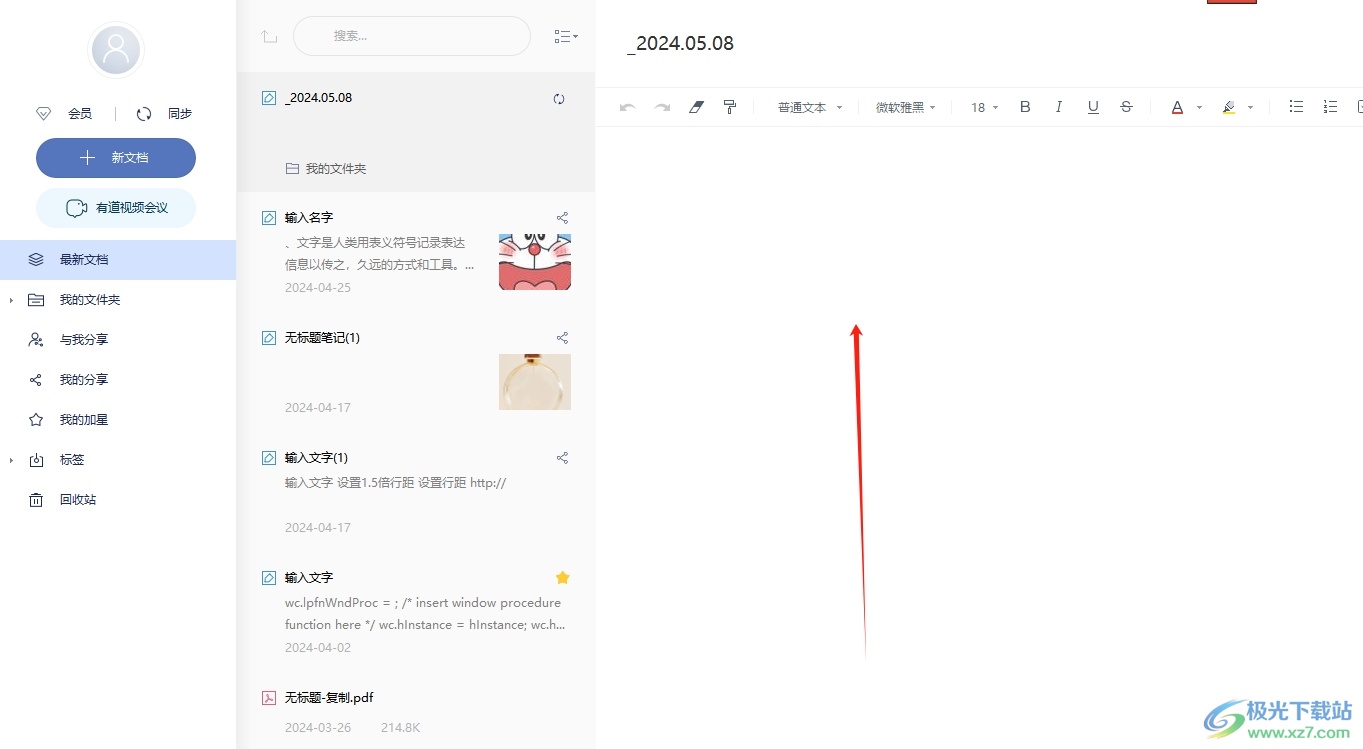
Task: Create a new document with 新文档
Action: point(116,158)
